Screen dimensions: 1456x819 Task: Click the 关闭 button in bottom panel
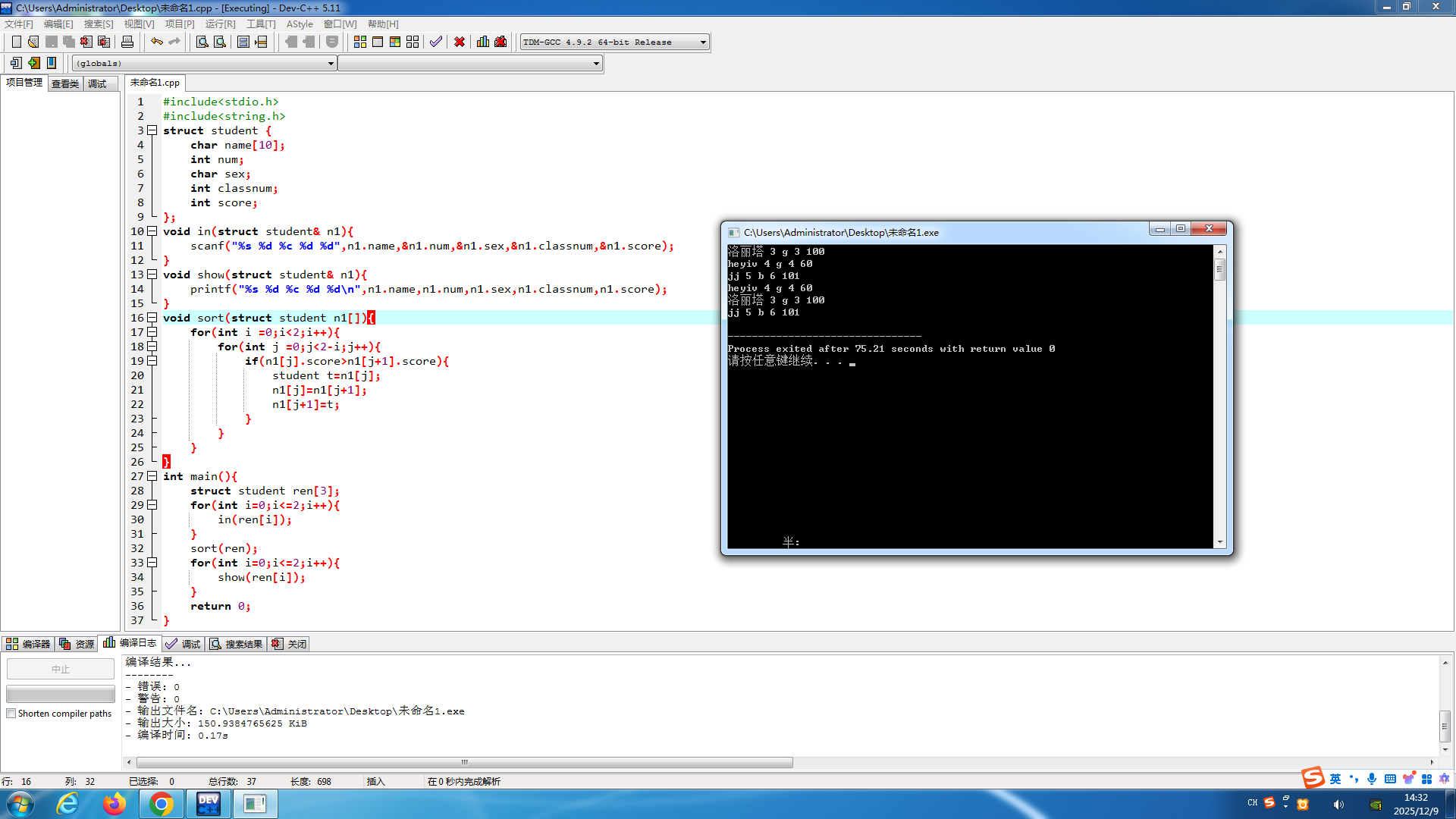point(289,644)
